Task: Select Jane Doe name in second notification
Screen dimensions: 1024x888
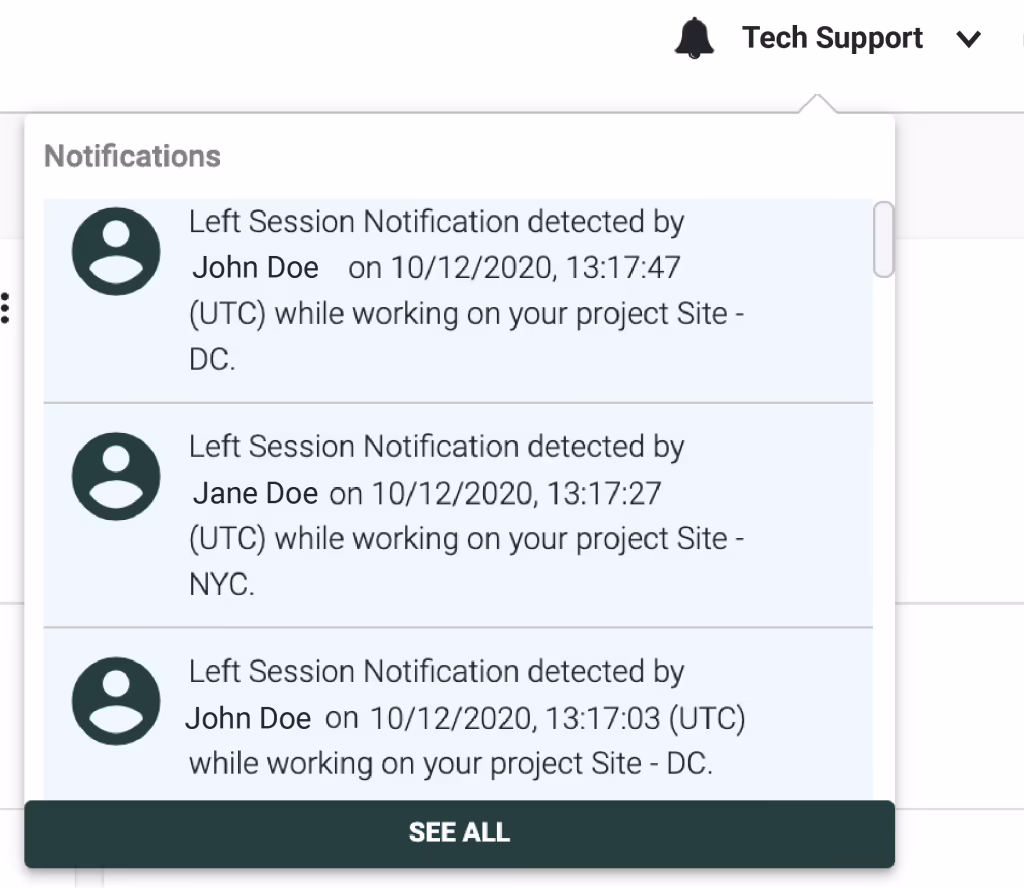Action: pyautogui.click(x=255, y=493)
